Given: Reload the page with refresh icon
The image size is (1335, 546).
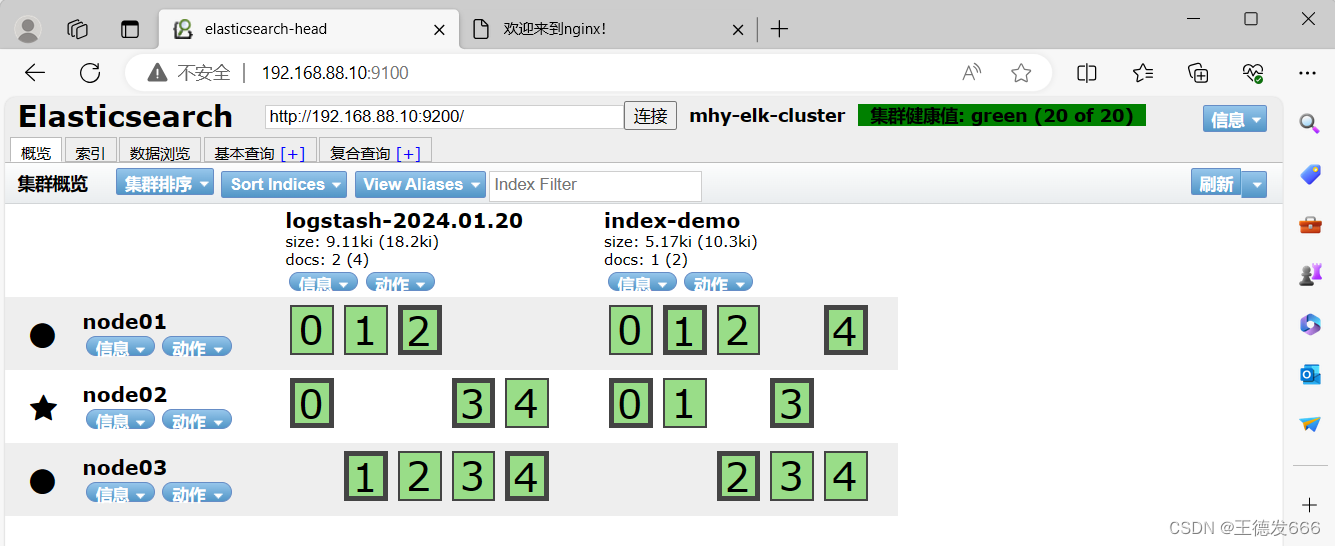Looking at the screenshot, I should pyautogui.click(x=90, y=73).
